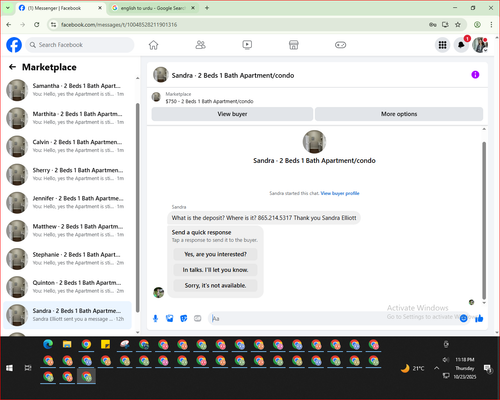Click the Chrome profile icon

pos(477,24)
